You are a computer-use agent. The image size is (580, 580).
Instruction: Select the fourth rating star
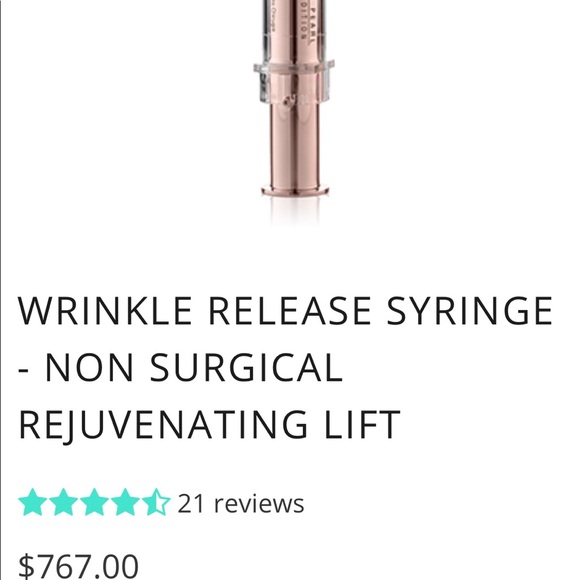tap(125, 502)
